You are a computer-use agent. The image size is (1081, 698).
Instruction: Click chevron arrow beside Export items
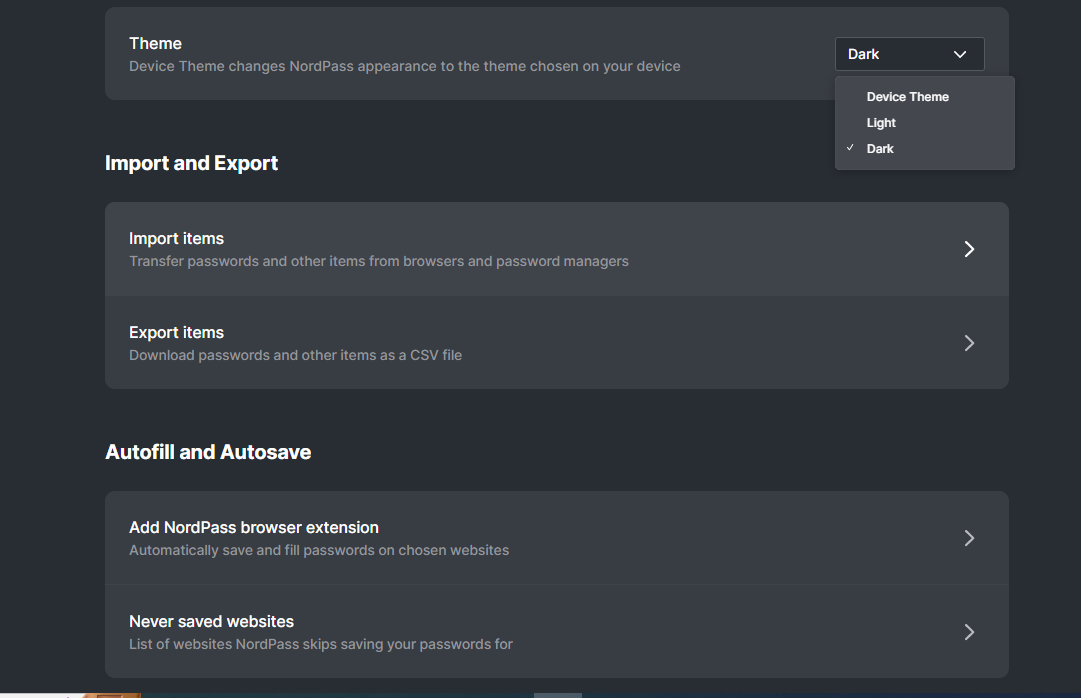pos(969,343)
